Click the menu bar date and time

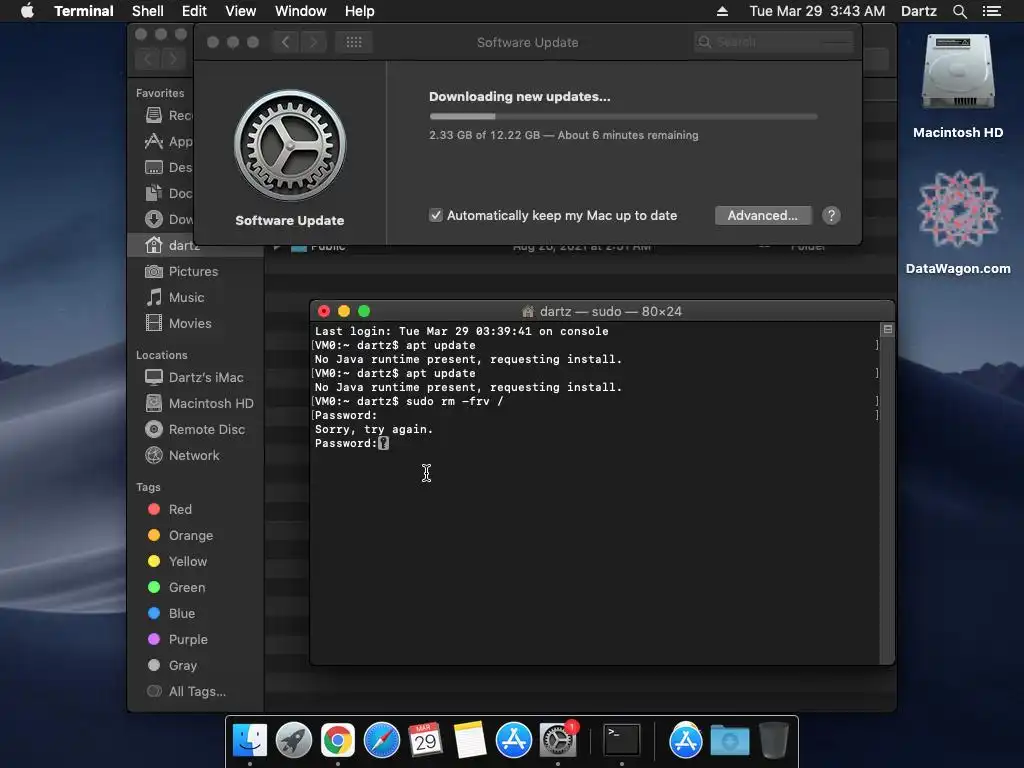click(x=817, y=11)
